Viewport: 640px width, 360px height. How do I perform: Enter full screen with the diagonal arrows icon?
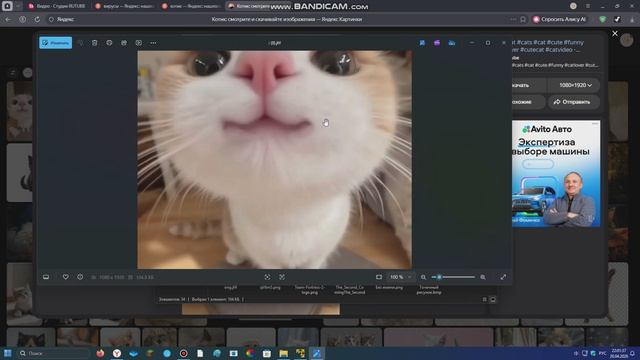(503, 277)
